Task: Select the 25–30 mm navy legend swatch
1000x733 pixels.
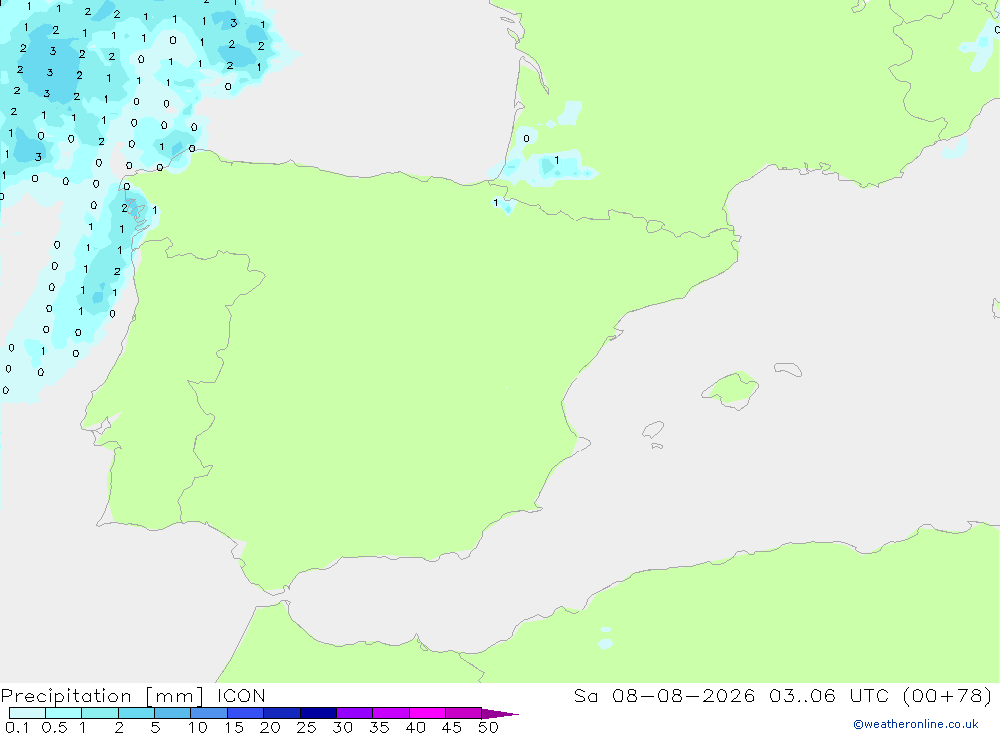Action: click(x=318, y=713)
